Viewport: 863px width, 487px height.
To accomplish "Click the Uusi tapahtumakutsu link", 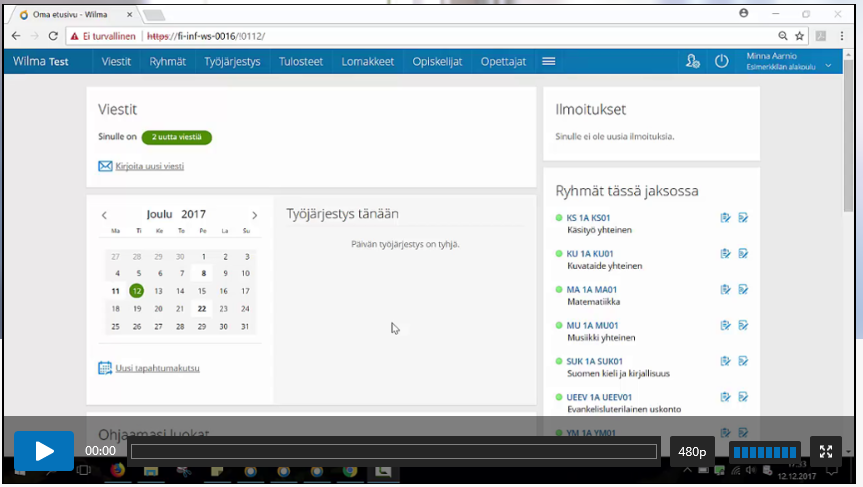I will (x=157, y=368).
